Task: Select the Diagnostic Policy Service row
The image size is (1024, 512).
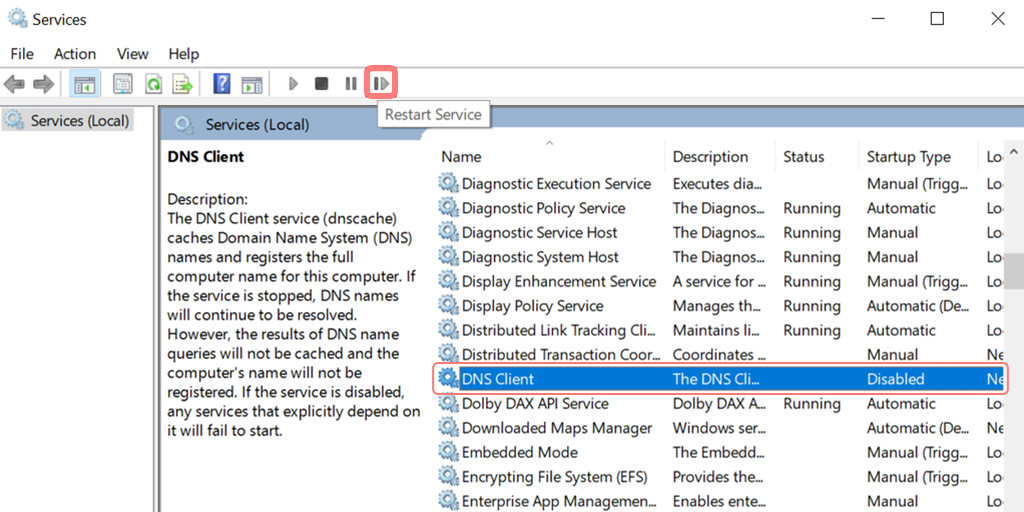Action: (x=721, y=208)
